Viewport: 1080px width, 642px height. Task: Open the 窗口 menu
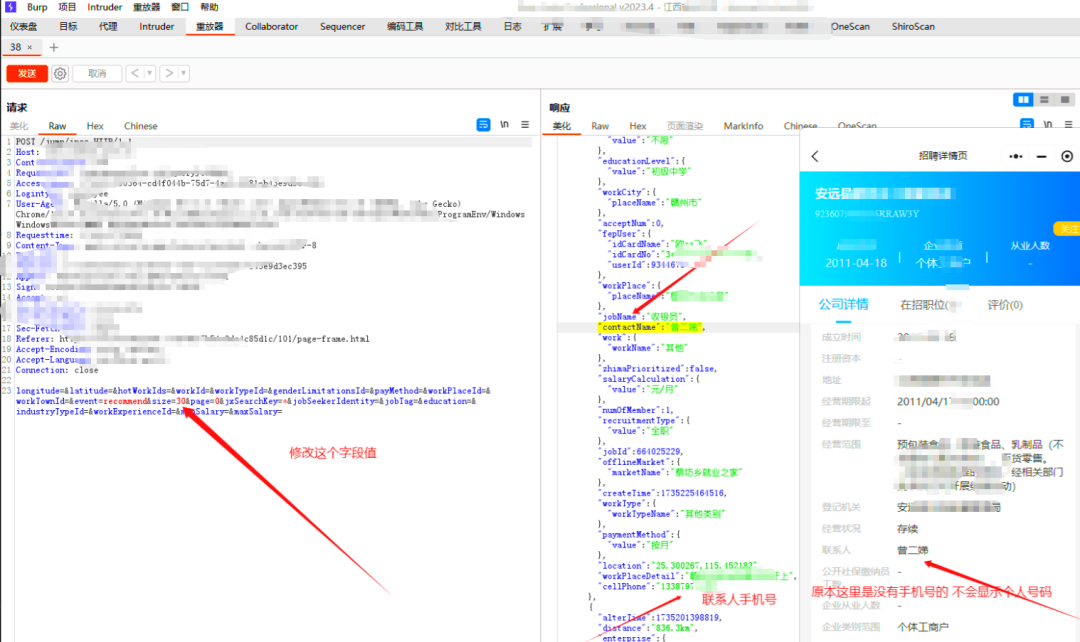click(x=180, y=7)
